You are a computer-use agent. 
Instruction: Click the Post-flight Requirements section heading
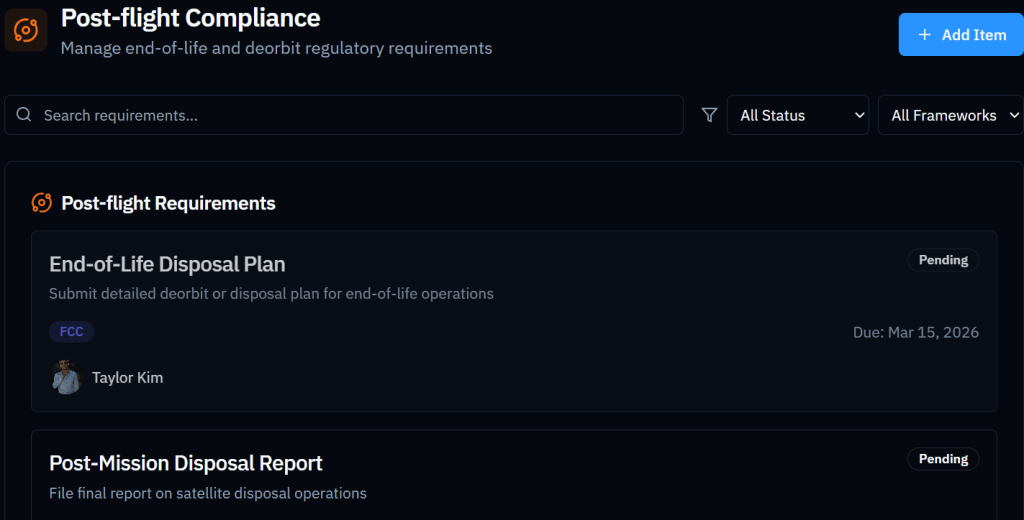(x=168, y=203)
